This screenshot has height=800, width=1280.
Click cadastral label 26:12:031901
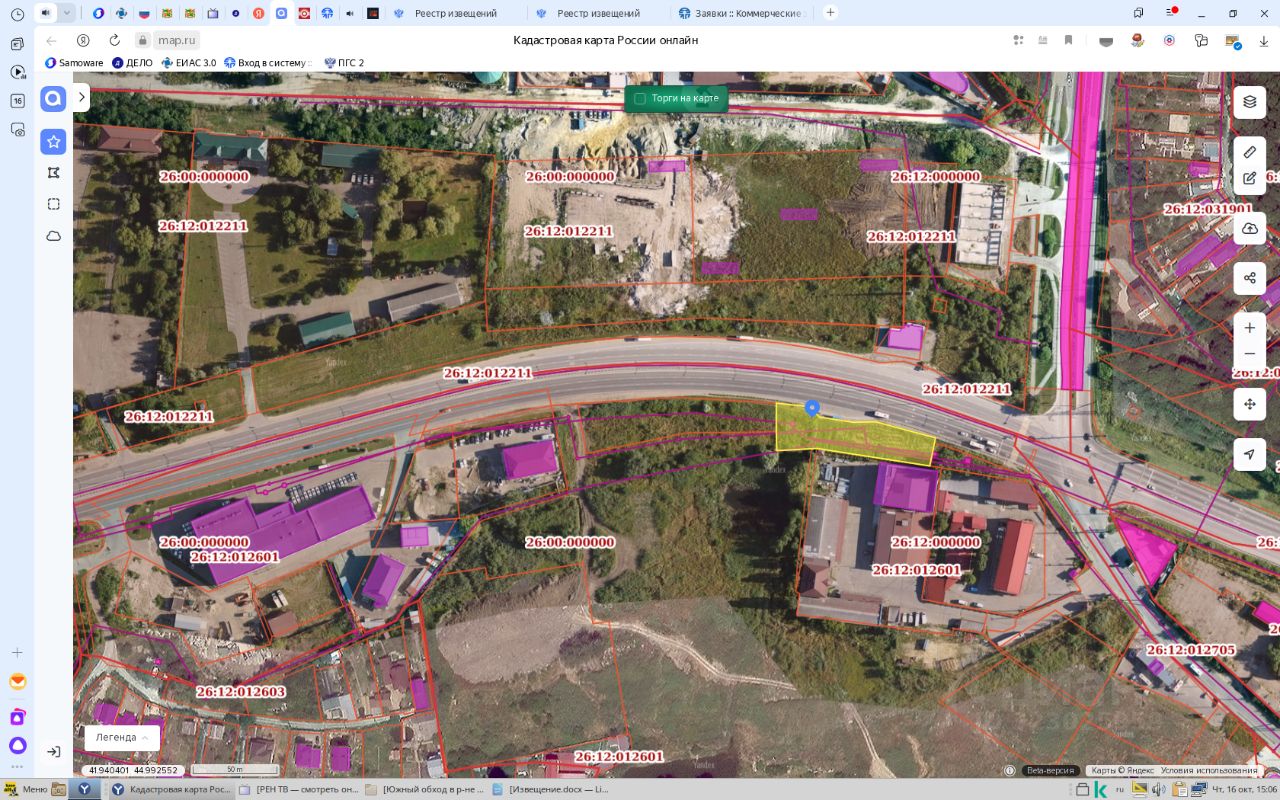(1208, 209)
